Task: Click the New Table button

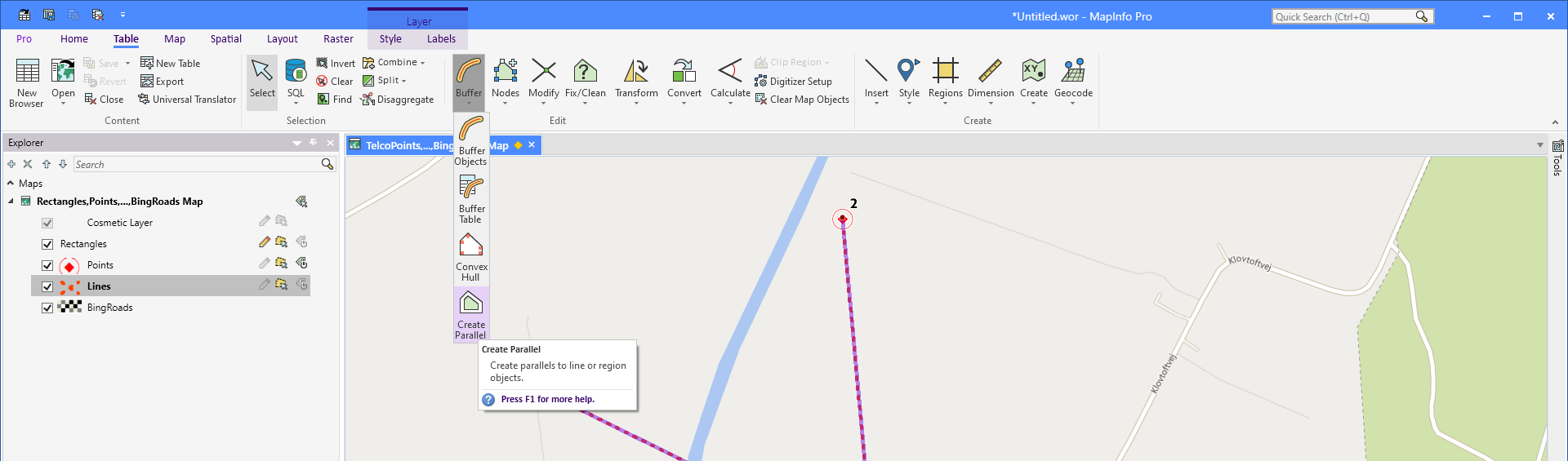Action: 170,63
